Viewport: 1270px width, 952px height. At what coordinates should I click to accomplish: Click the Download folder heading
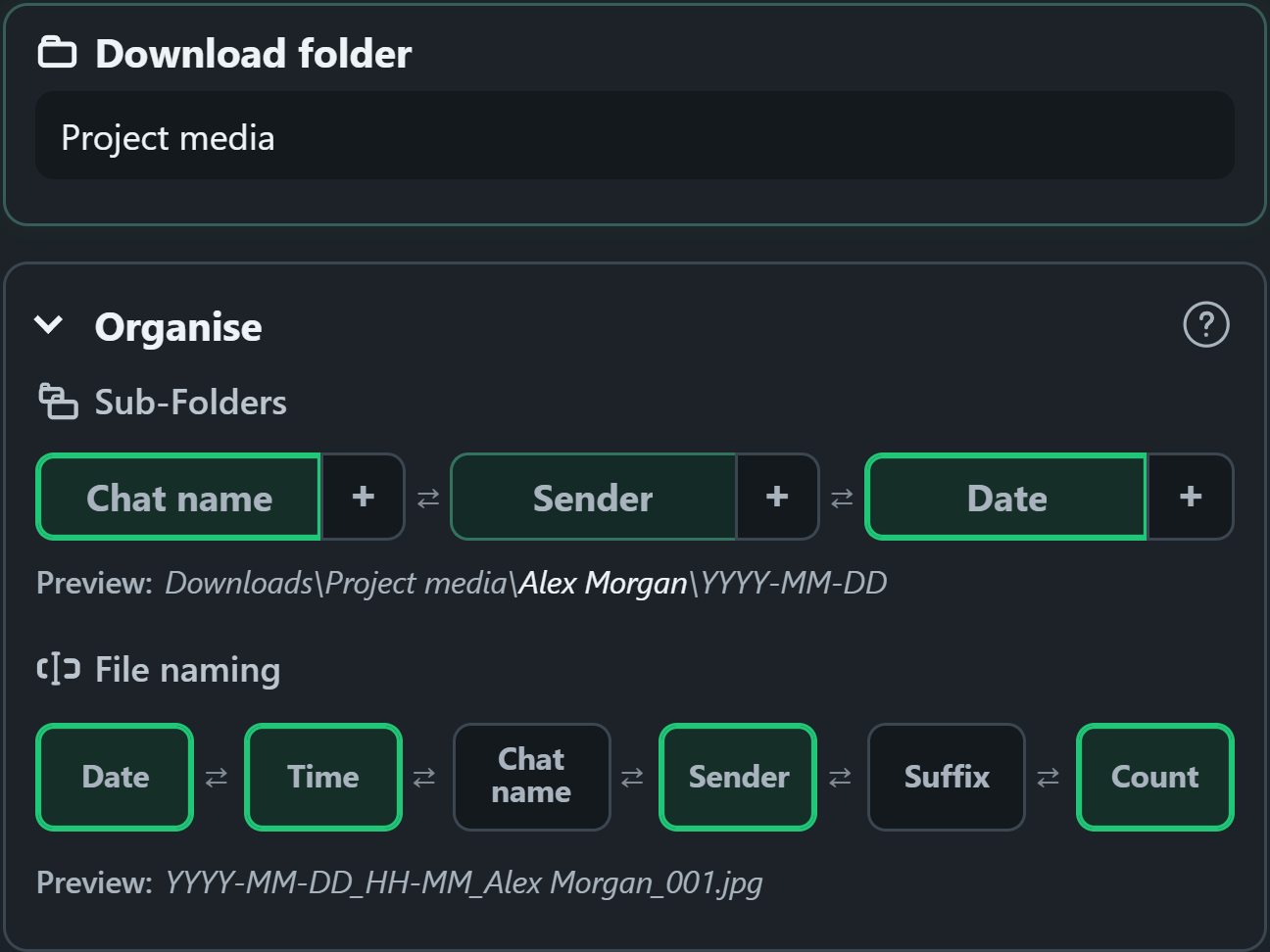[253, 54]
